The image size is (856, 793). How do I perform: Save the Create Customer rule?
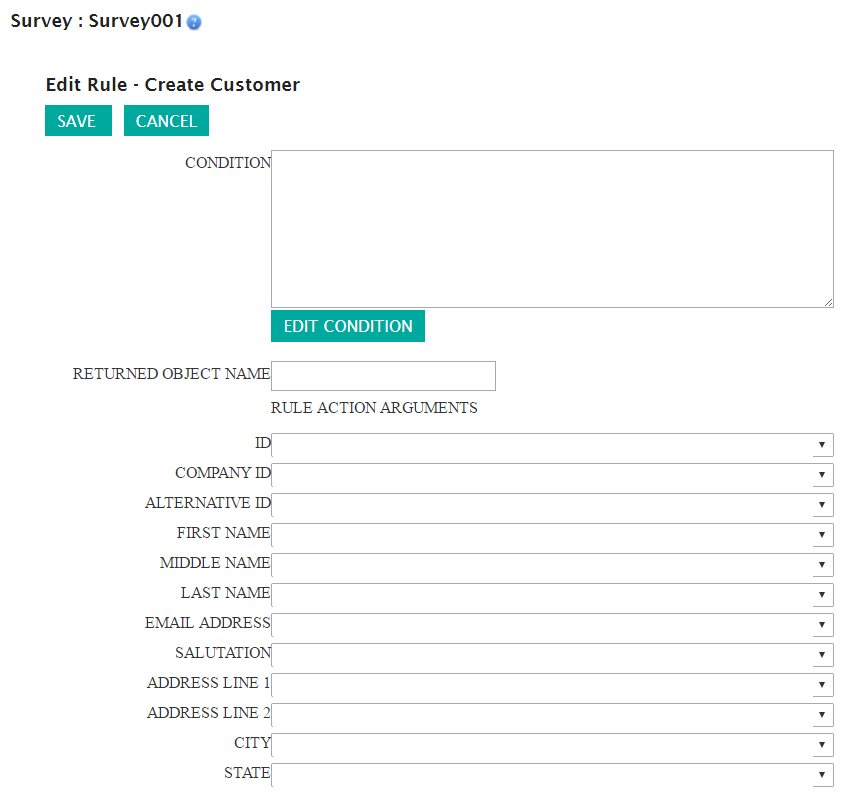78,121
